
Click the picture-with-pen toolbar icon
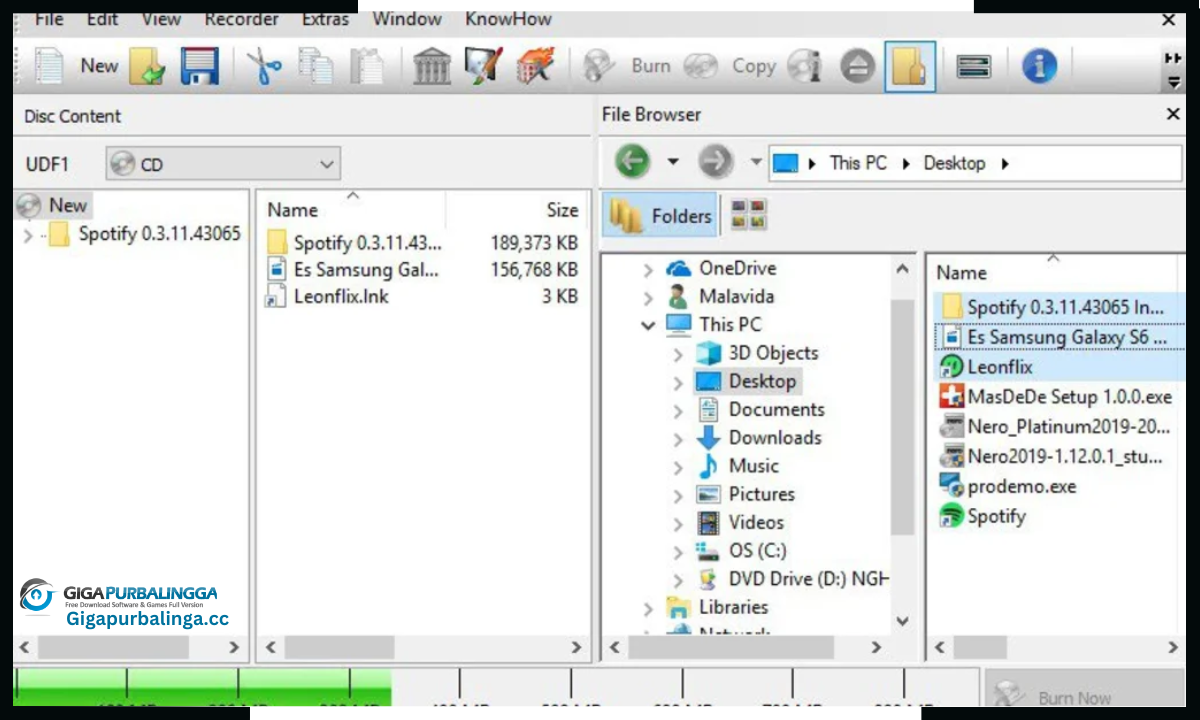coord(483,66)
